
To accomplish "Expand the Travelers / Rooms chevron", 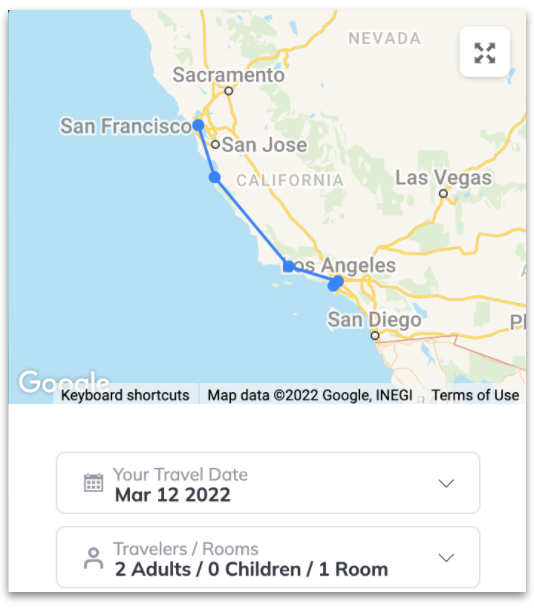I will point(446,558).
